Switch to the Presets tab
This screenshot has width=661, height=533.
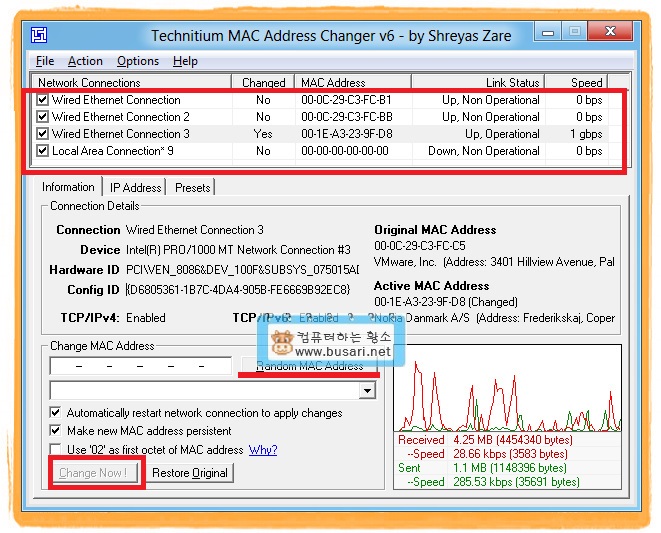tap(192, 188)
